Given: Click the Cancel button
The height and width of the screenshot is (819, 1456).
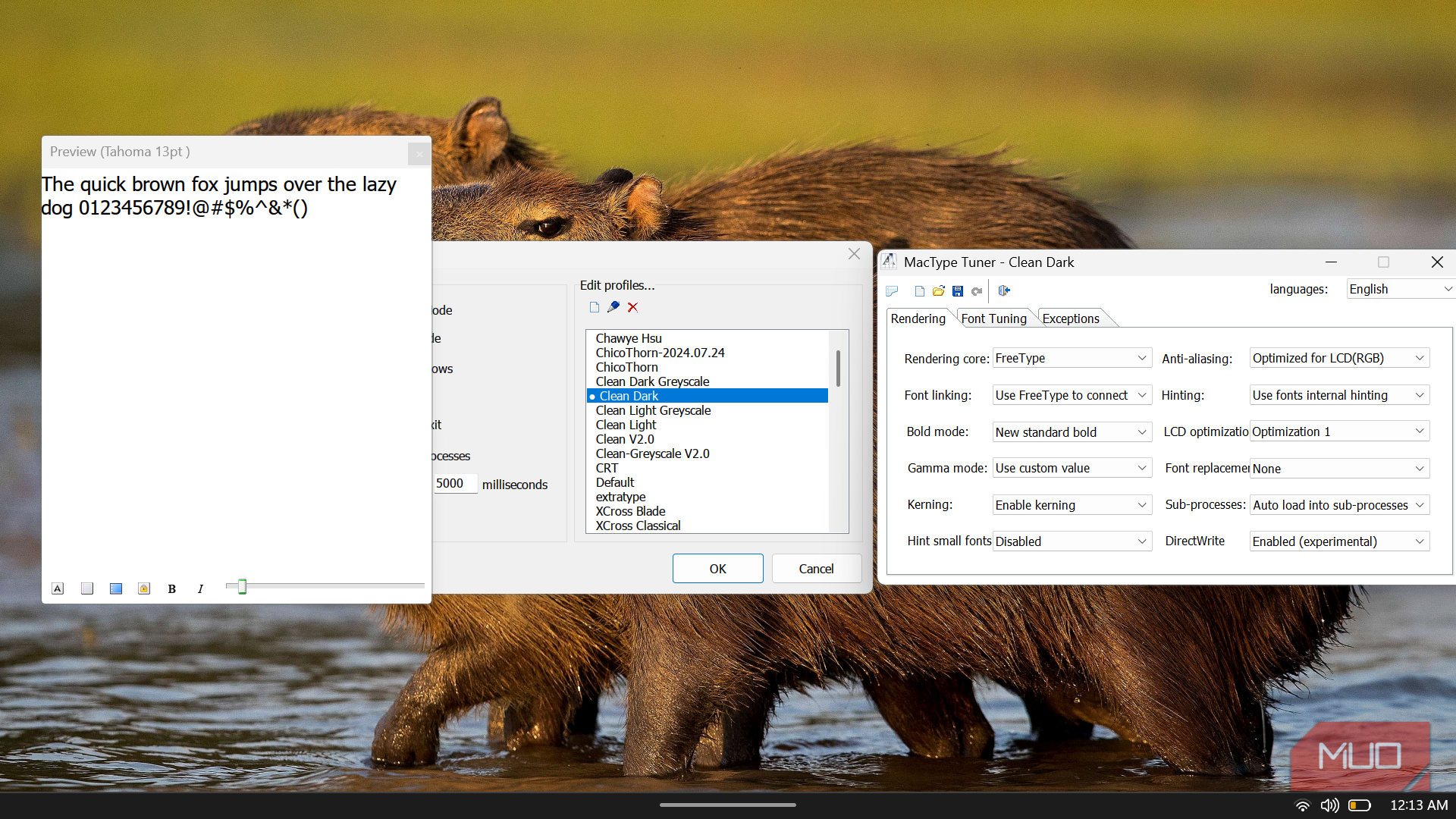Looking at the screenshot, I should [816, 569].
